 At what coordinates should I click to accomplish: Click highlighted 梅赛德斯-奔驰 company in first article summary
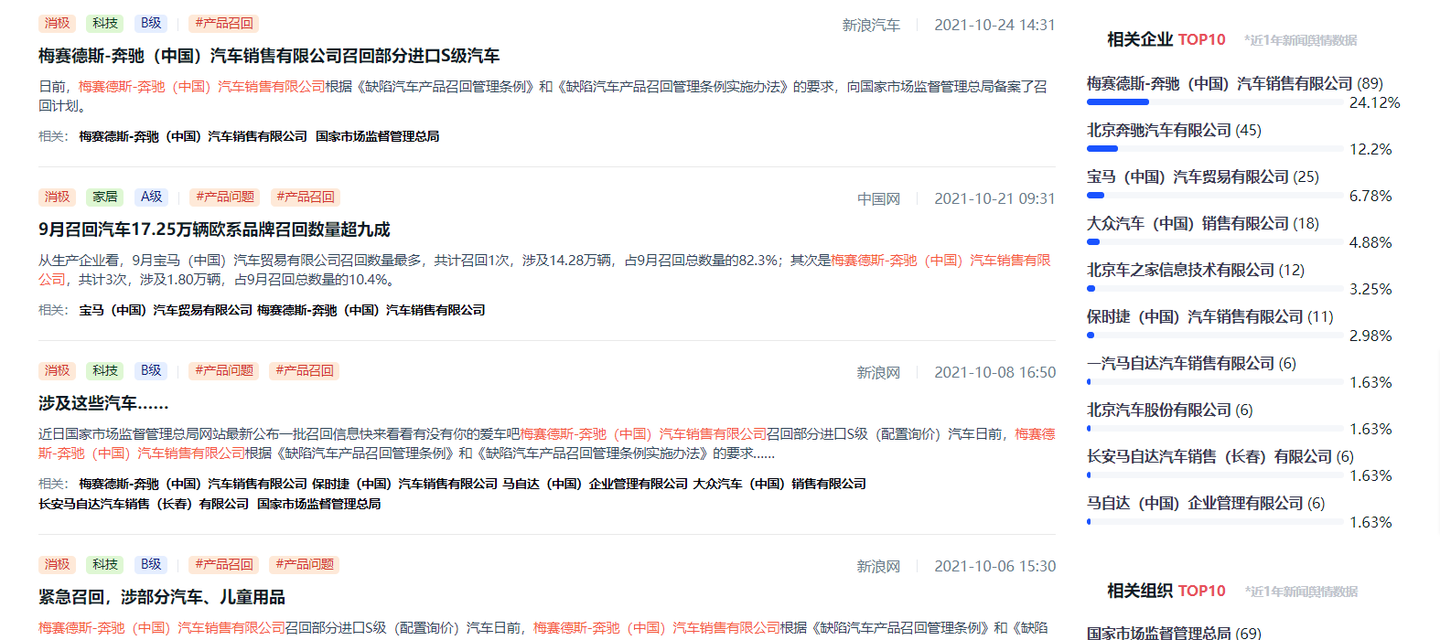(202, 87)
